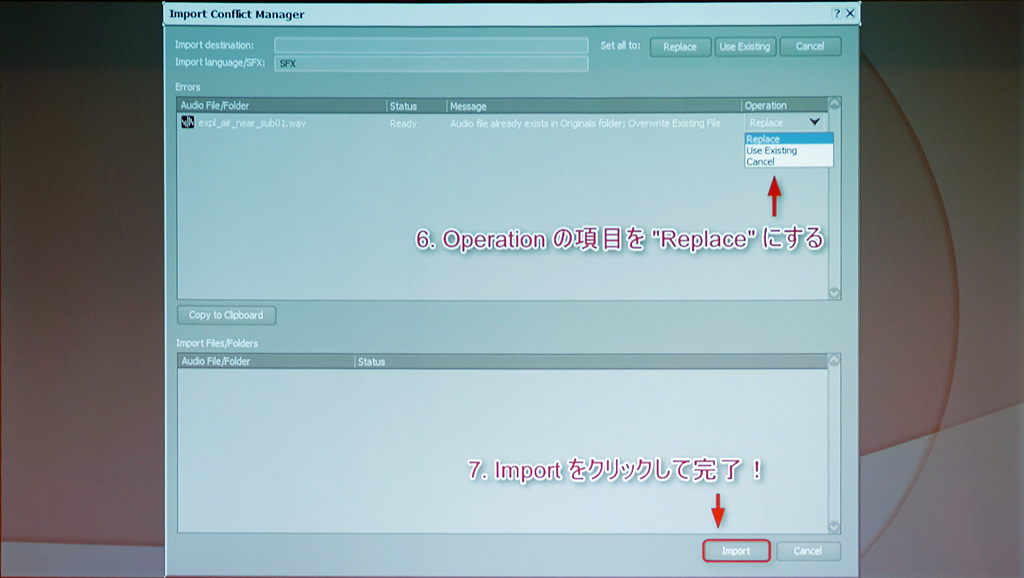Click Cancel button at dialog bottom

point(808,551)
